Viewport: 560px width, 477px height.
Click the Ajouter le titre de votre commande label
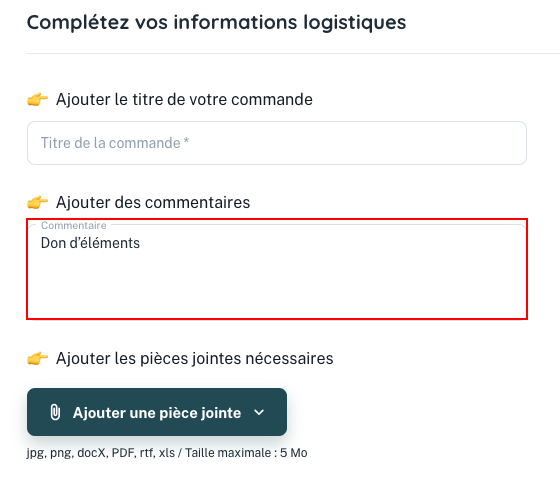point(184,99)
